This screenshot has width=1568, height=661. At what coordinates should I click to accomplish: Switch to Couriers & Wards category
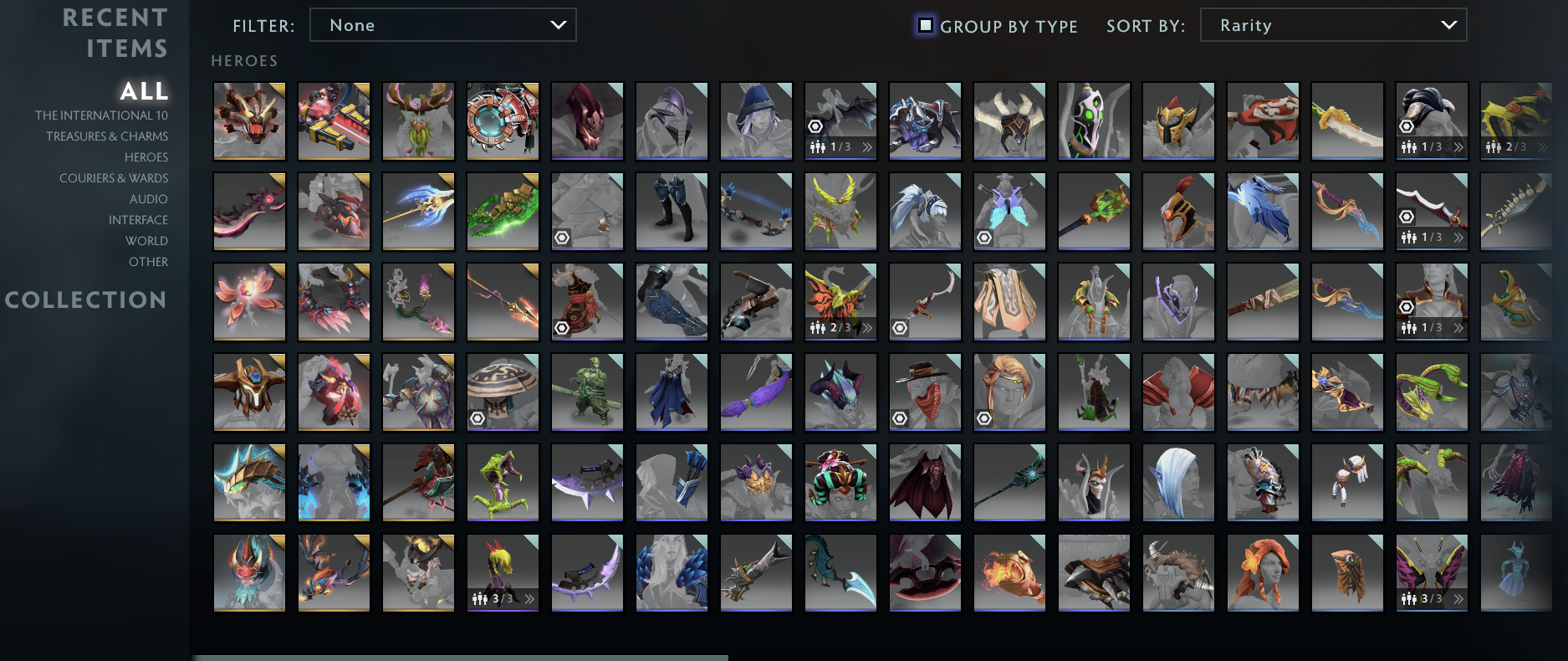(114, 178)
